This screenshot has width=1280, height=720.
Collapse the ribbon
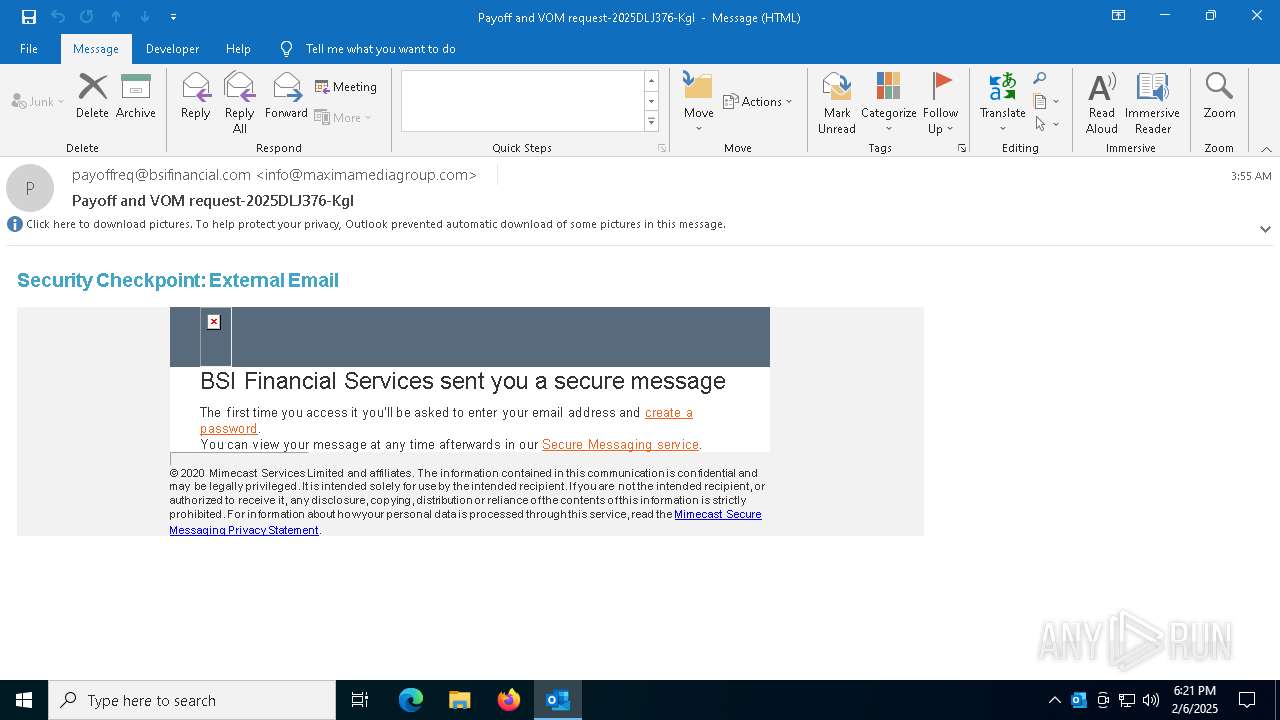click(x=1266, y=149)
